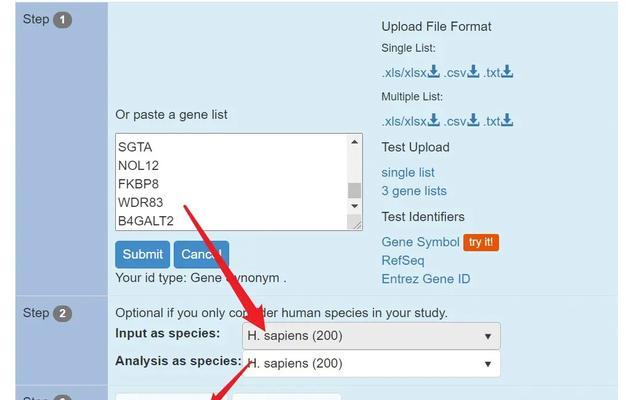The width and height of the screenshot is (626, 400).
Task: Click inside the pasted gene list textarea
Action: tap(232, 182)
